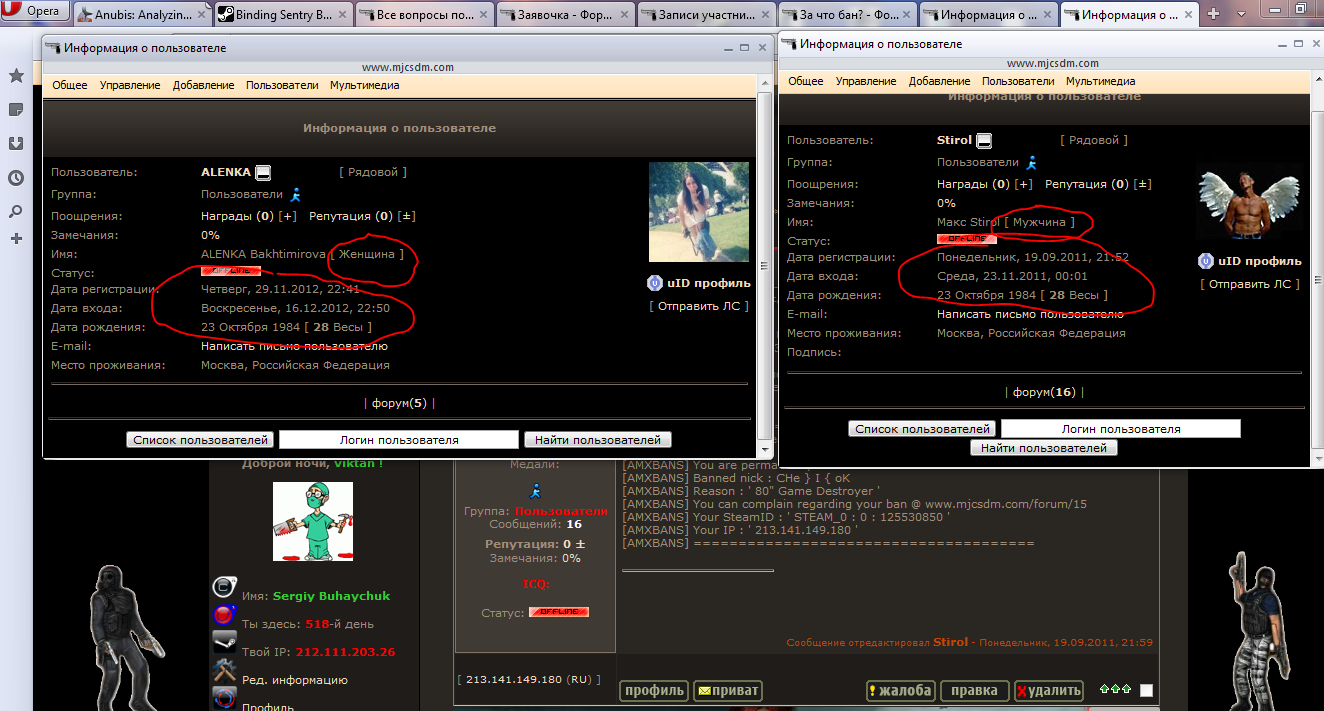The height and width of the screenshot is (711, 1324).
Task: Click 'Список пользователей' button in Stirol window
Action: pyautogui.click(x=923, y=429)
